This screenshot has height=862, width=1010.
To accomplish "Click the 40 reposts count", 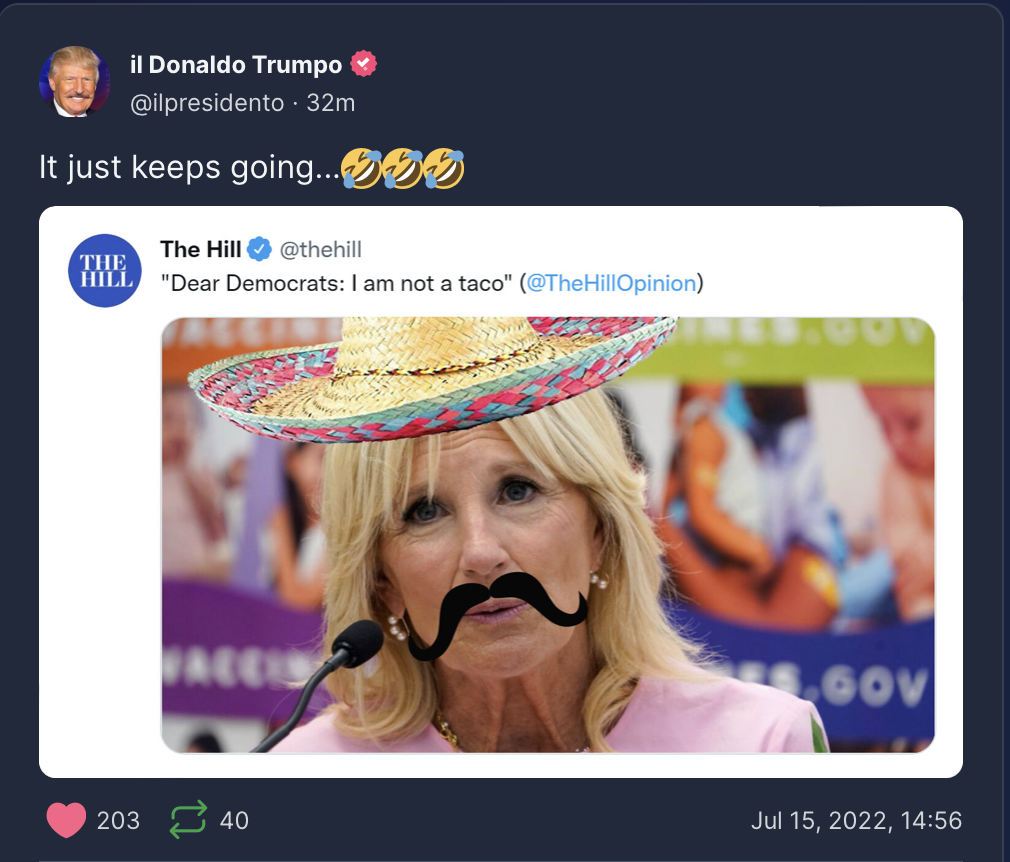I will click(x=234, y=820).
